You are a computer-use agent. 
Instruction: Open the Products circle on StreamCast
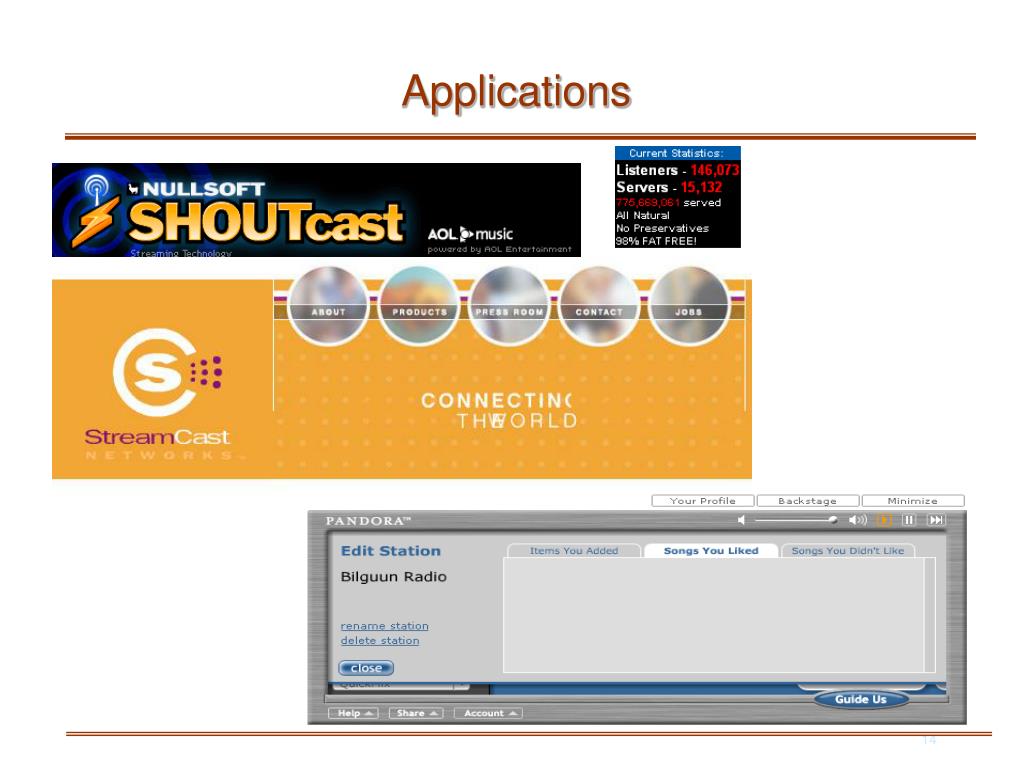pos(419,306)
